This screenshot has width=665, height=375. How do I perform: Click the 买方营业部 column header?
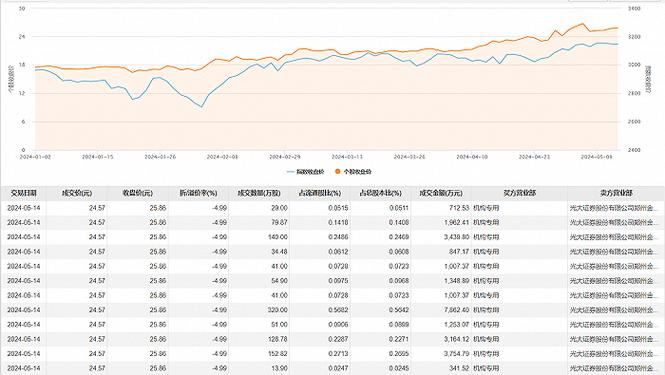(x=520, y=193)
